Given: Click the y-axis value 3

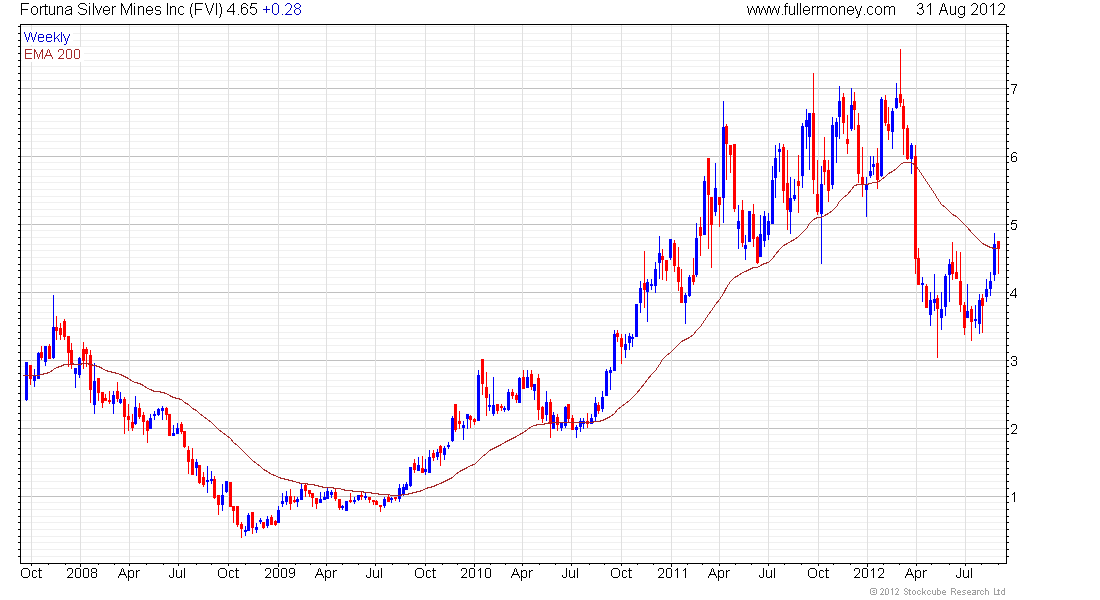Looking at the screenshot, I should tap(1014, 361).
